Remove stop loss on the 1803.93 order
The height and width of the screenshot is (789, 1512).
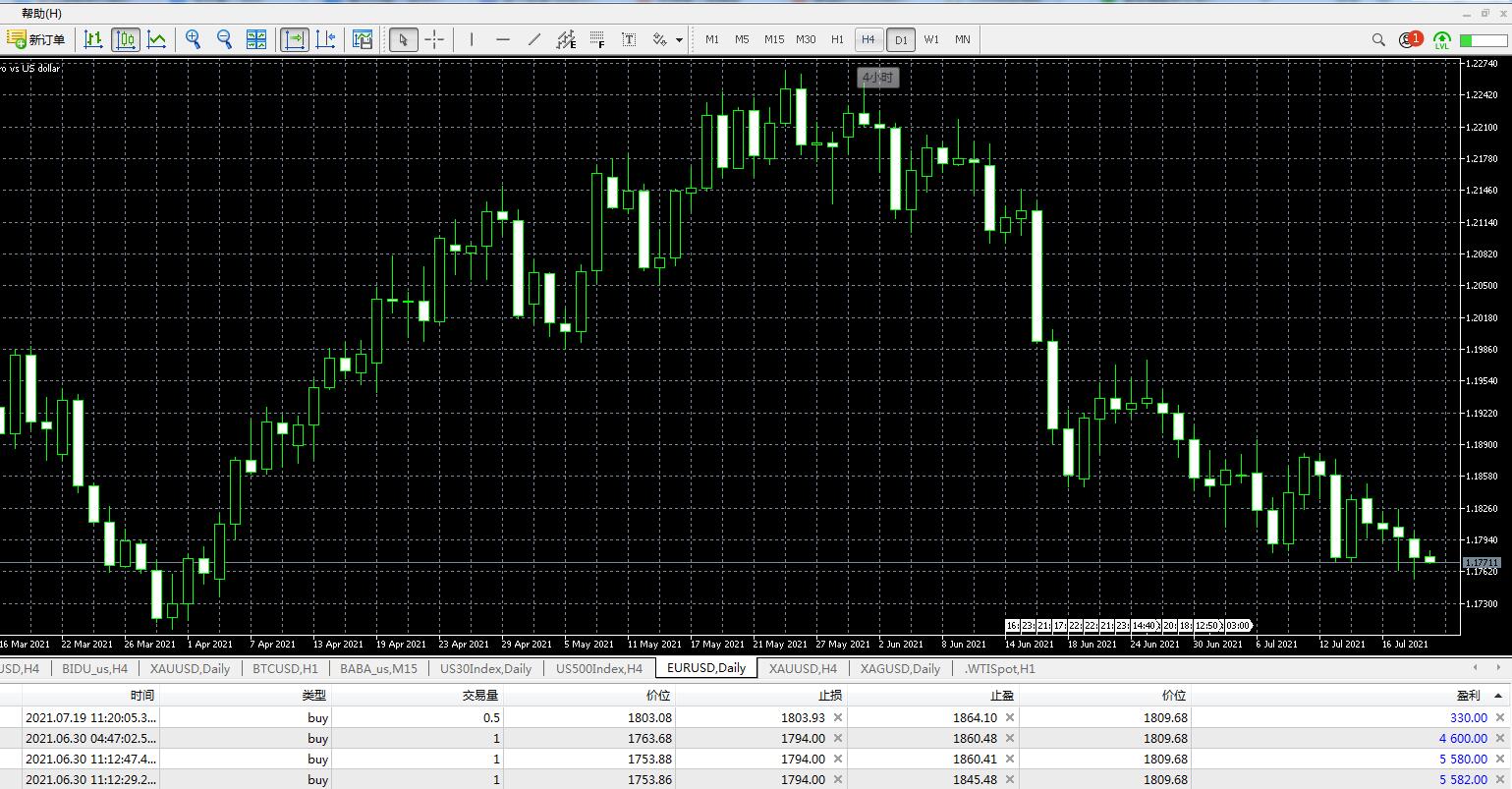click(837, 717)
